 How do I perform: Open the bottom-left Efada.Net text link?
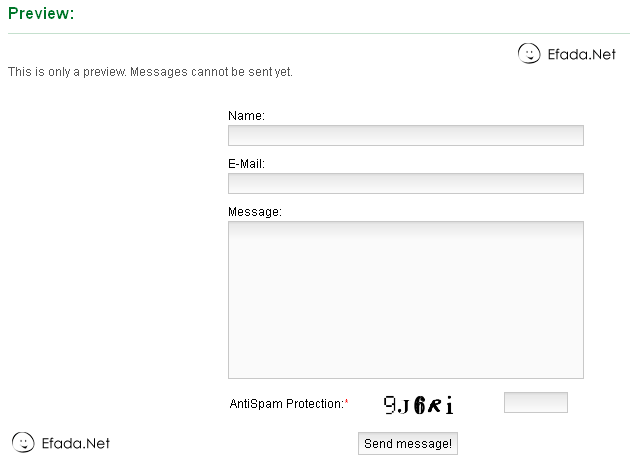[x=76, y=443]
